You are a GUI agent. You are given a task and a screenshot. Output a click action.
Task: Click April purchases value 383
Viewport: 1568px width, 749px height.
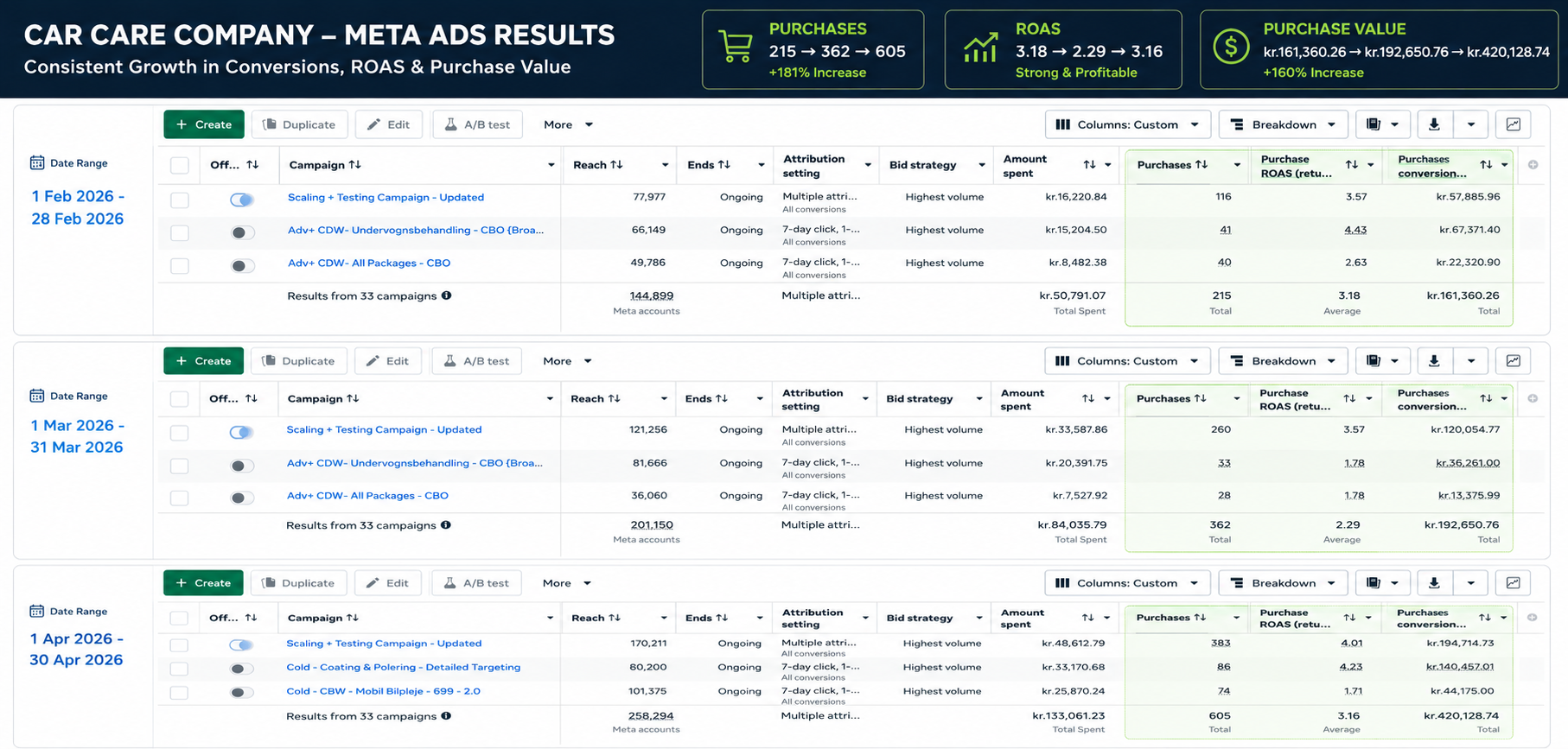(1221, 643)
